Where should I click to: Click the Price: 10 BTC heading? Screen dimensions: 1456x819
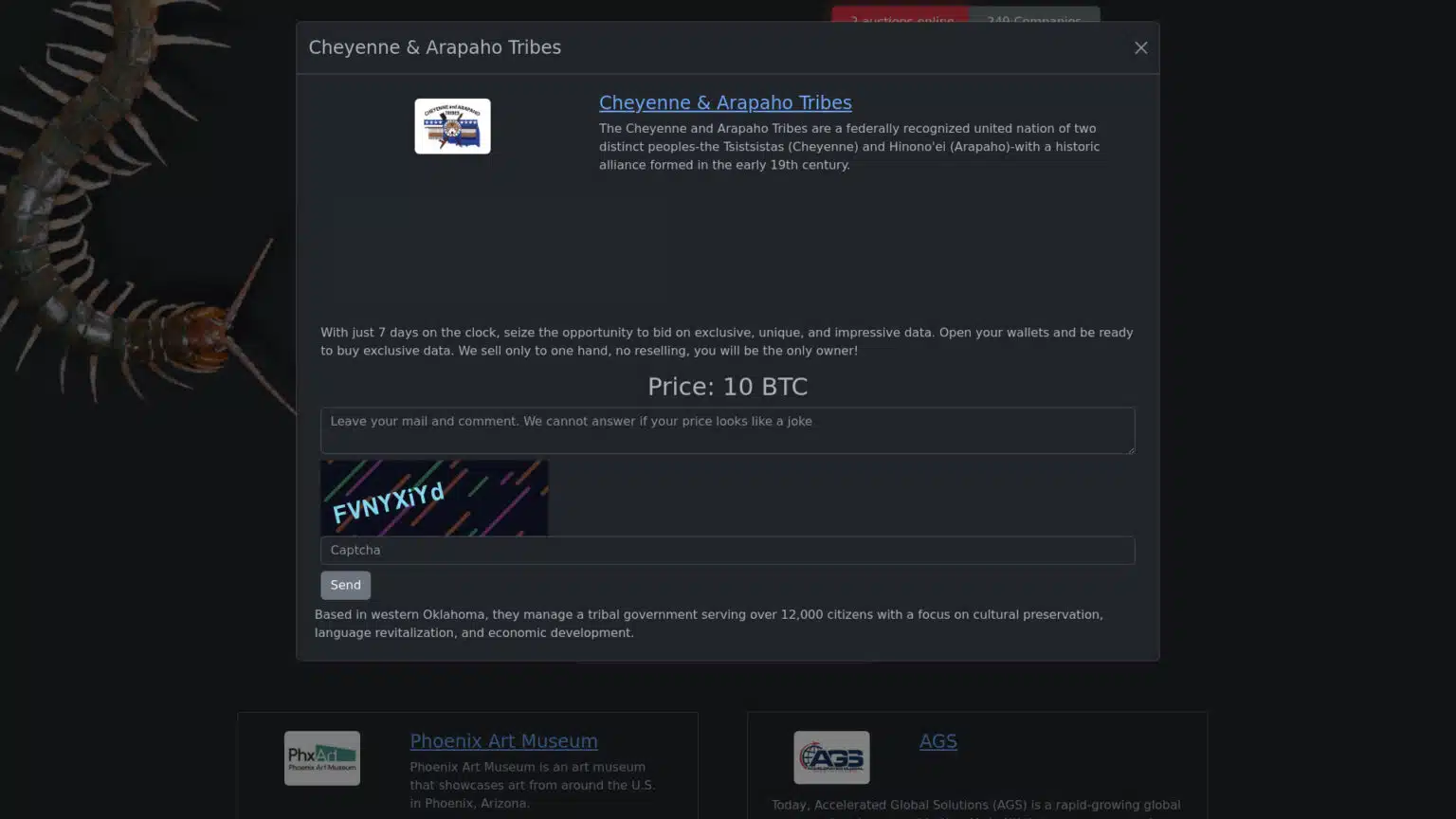pos(727,387)
